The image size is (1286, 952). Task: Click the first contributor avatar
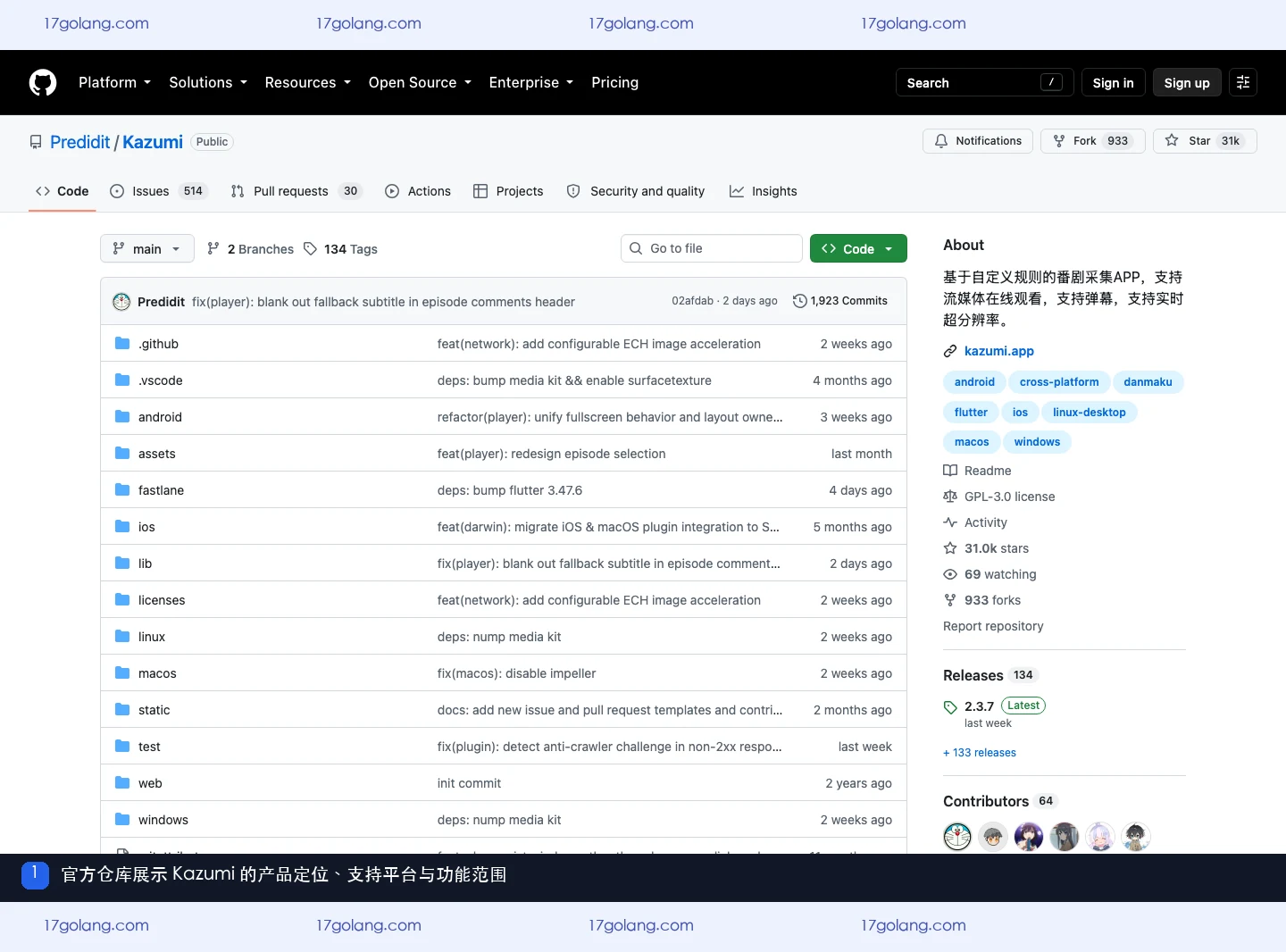pyautogui.click(x=957, y=837)
